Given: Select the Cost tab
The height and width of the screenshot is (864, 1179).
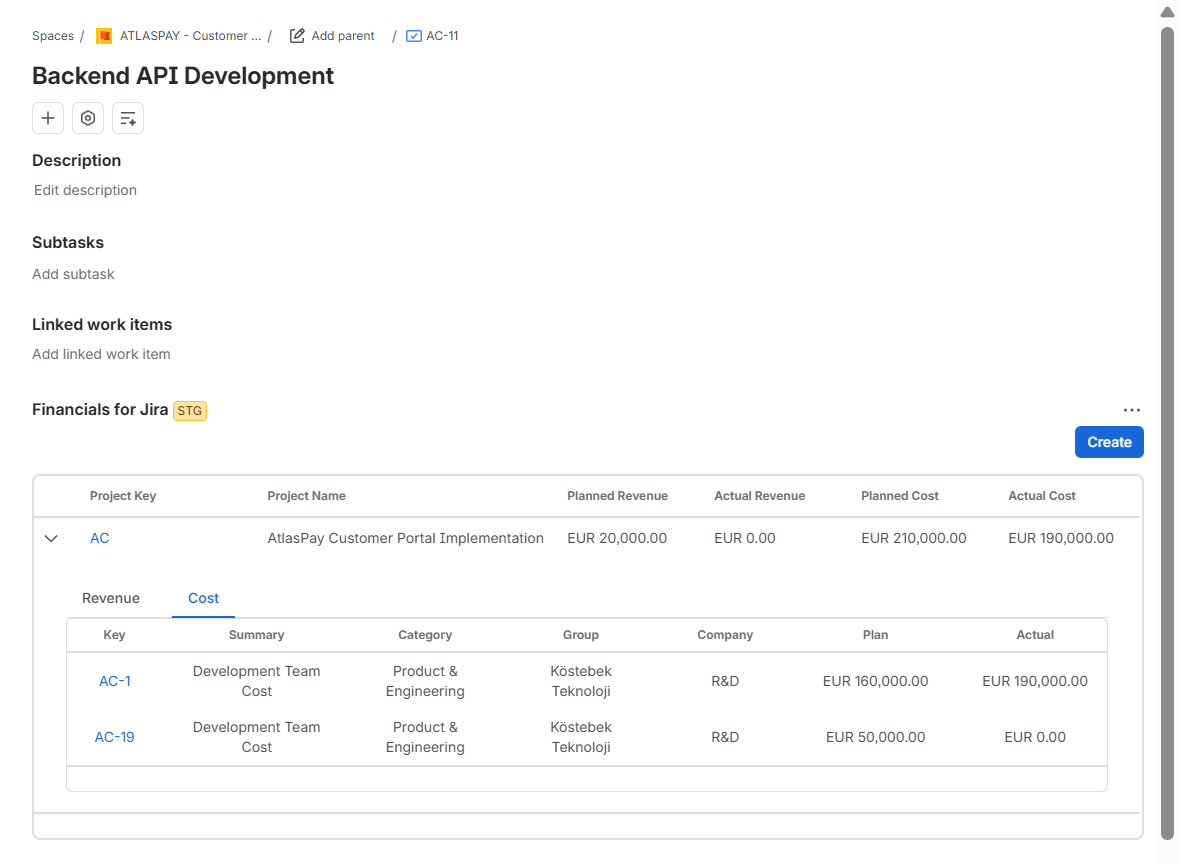Looking at the screenshot, I should coord(203,599).
